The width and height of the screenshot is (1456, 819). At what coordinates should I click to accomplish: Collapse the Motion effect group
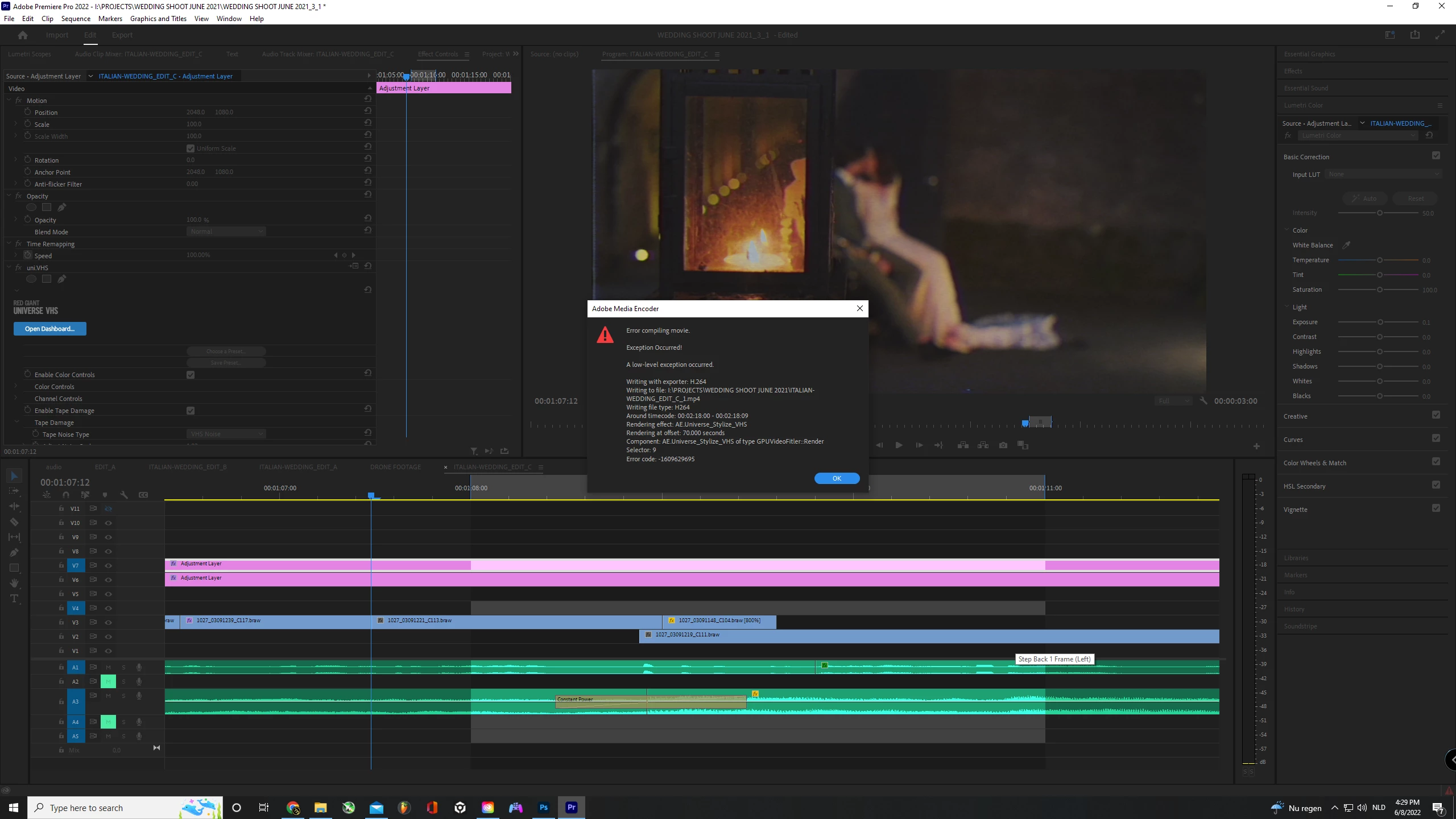pos(9,100)
